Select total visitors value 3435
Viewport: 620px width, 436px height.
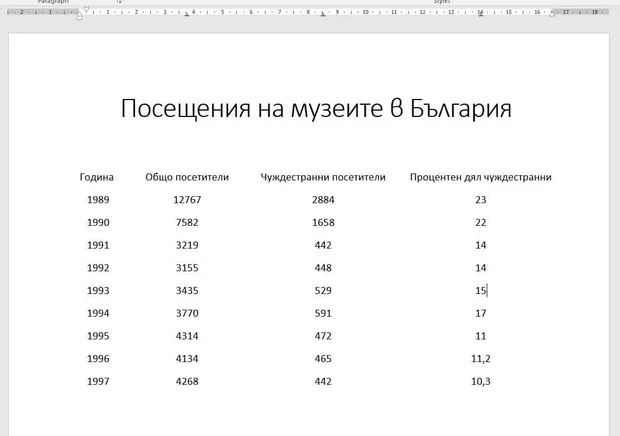pos(187,291)
